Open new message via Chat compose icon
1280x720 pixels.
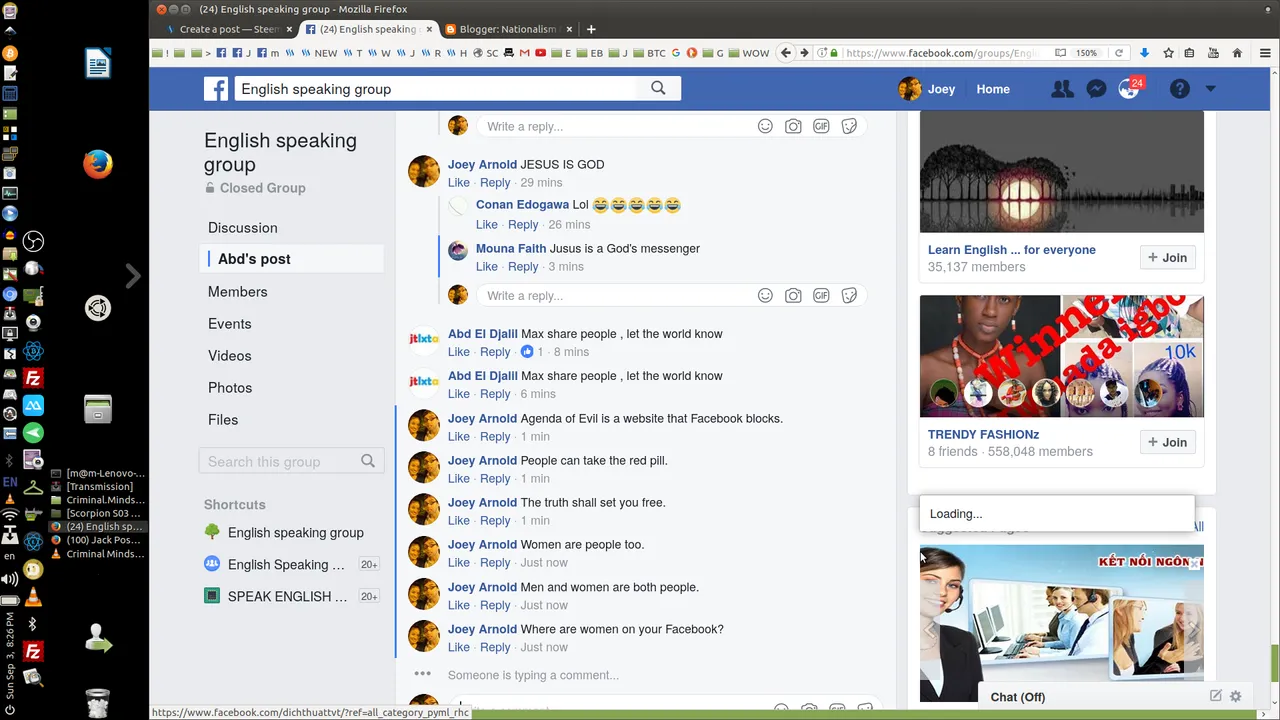1216,696
